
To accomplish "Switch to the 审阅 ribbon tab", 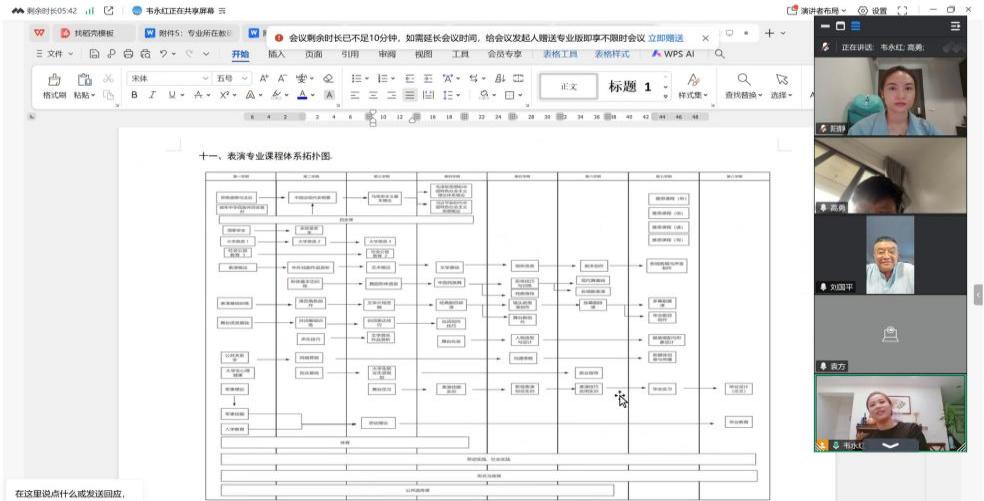I will (x=384, y=54).
